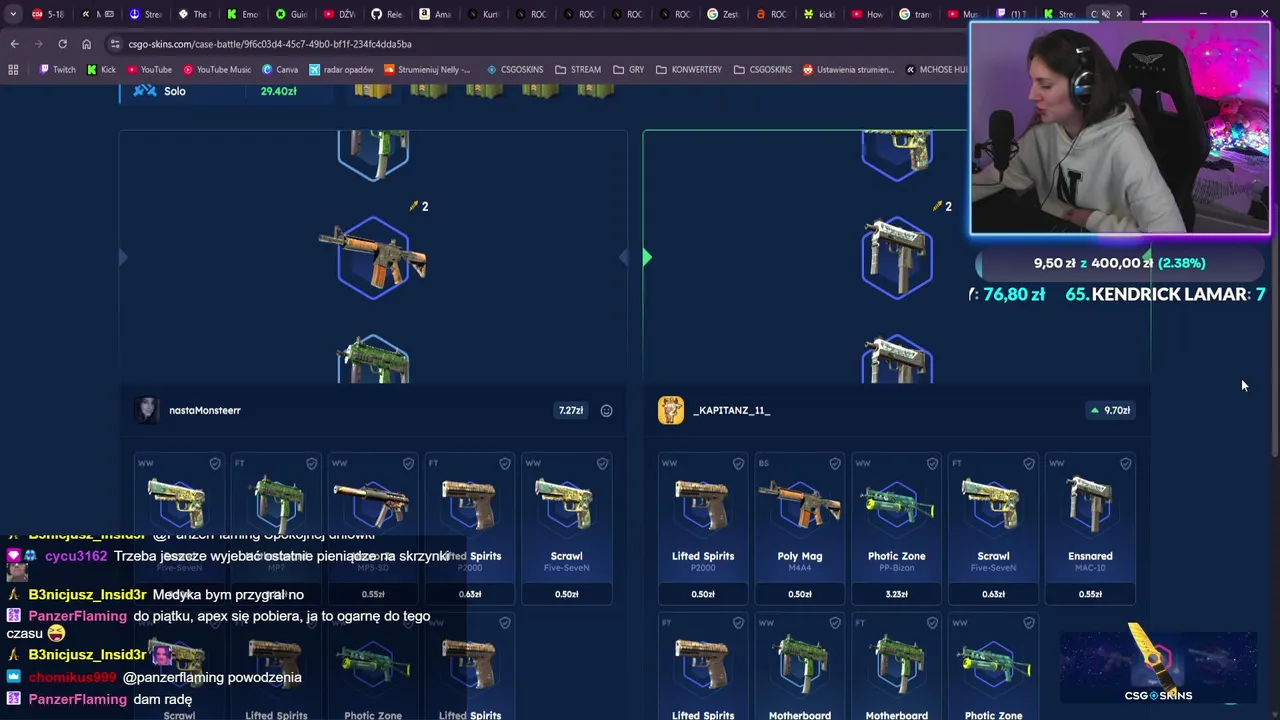Open the emoji reaction icon beside nastaMonsteerr
This screenshot has height=720, width=1280.
[x=606, y=410]
